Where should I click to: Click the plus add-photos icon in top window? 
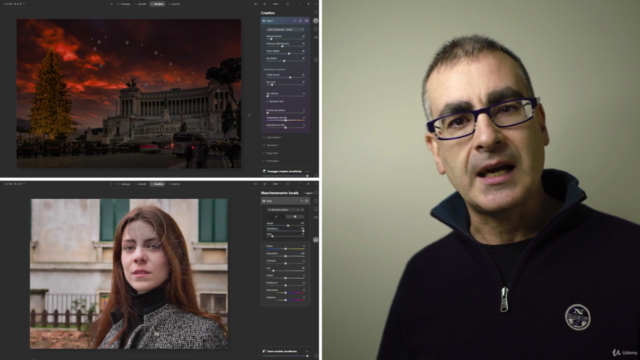pyautogui.click(x=111, y=4)
